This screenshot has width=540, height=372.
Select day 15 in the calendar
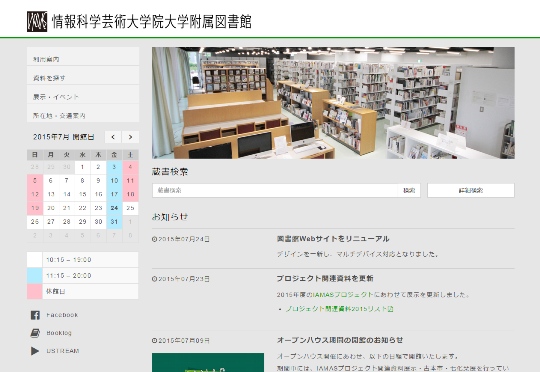83,194
